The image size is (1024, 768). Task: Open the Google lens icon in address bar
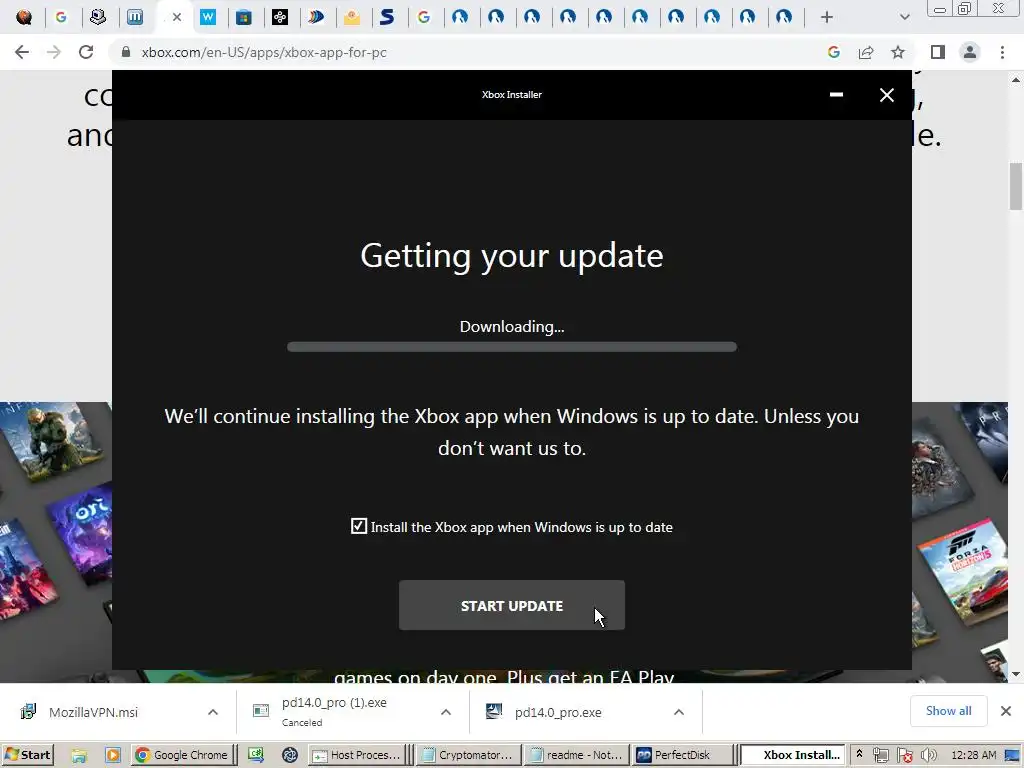pyautogui.click(x=833, y=52)
